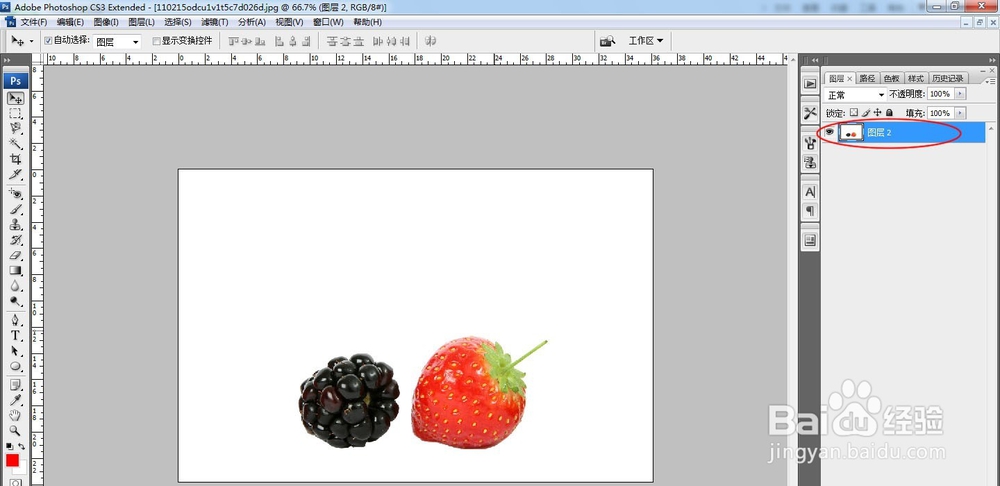The image size is (1000, 486).
Task: Open the Actions panel play icon
Action: (810, 84)
